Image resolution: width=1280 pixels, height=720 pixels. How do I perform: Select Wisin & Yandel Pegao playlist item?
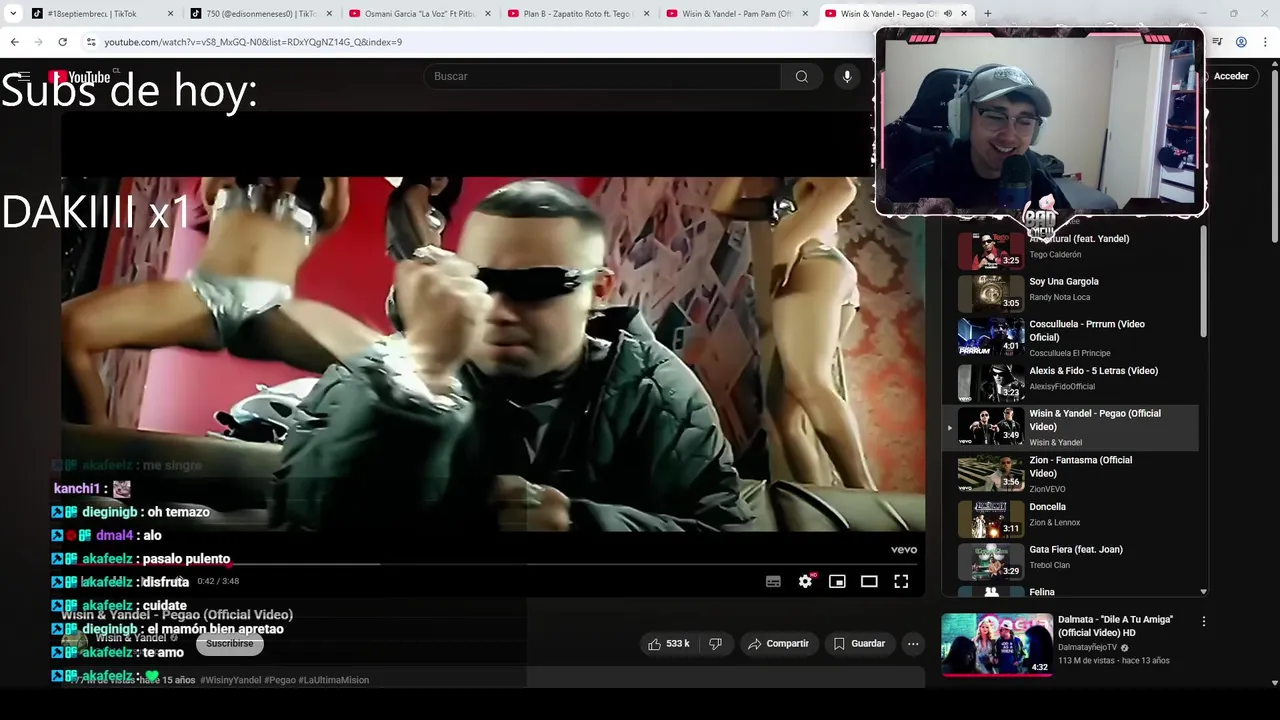click(1070, 427)
